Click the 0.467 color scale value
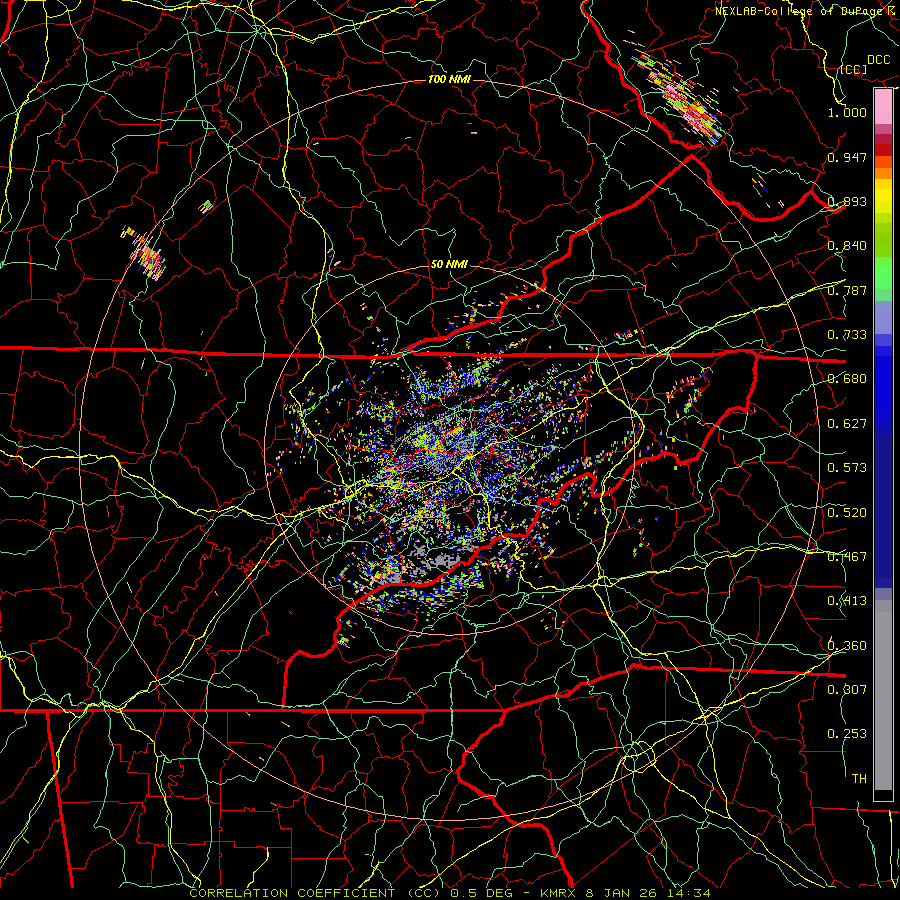Image resolution: width=900 pixels, height=900 pixels. tap(847, 557)
